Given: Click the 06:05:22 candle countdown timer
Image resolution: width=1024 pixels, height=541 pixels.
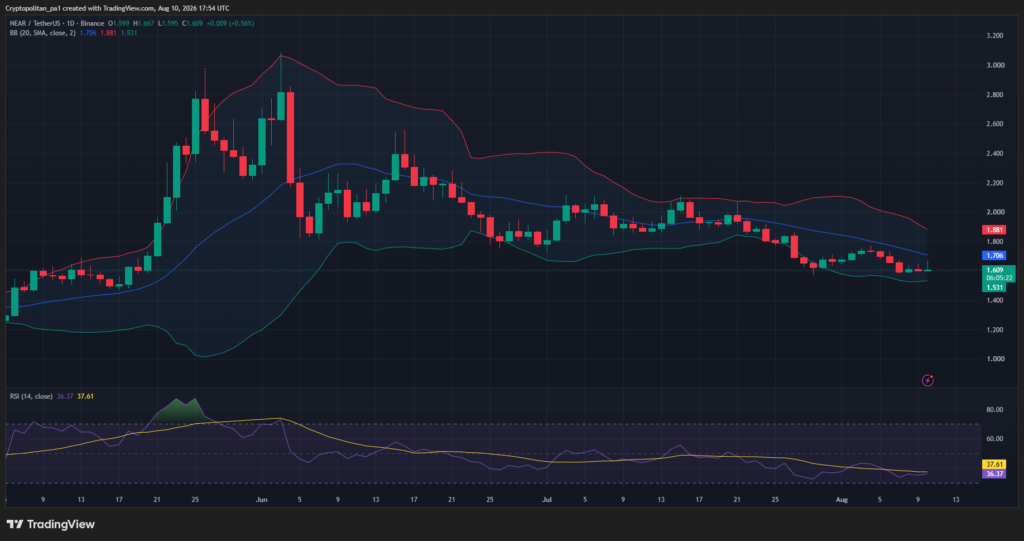Looking at the screenshot, I should tap(999, 278).
